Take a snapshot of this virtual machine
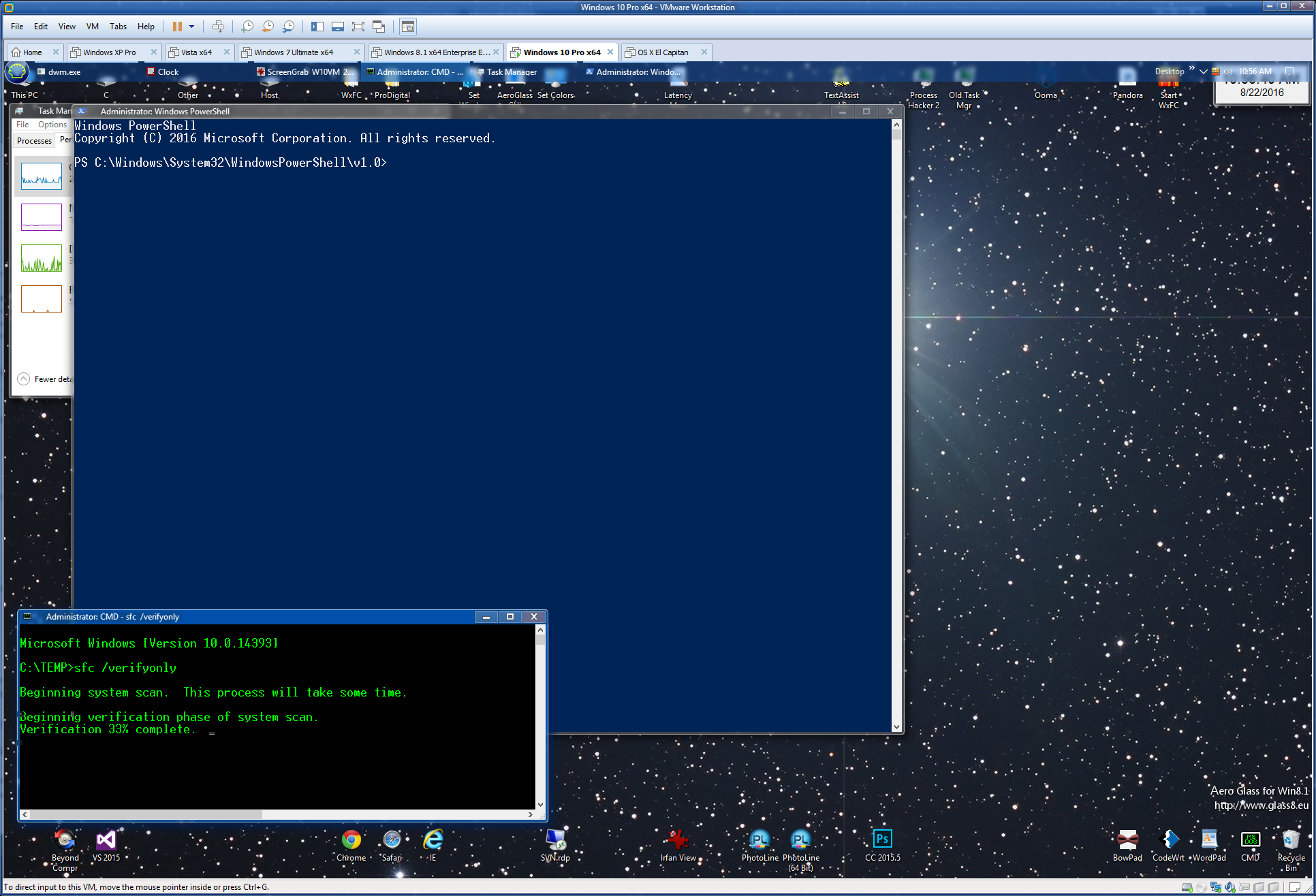The image size is (1316, 896). point(247,27)
